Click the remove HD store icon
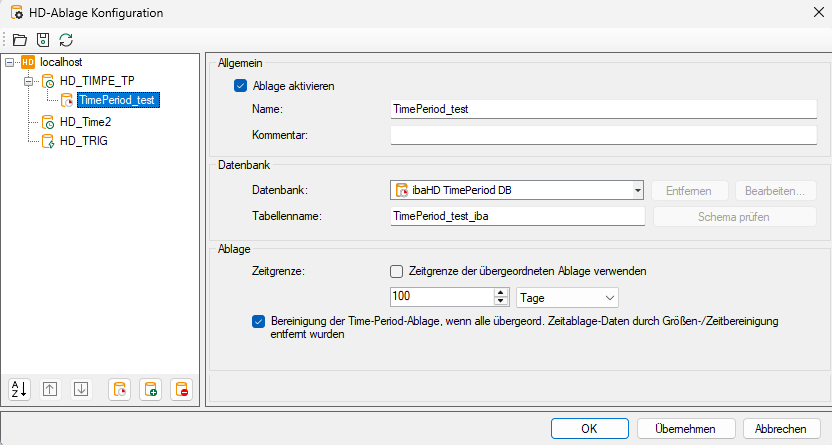Screen dimensions: 832x445 coord(181,389)
